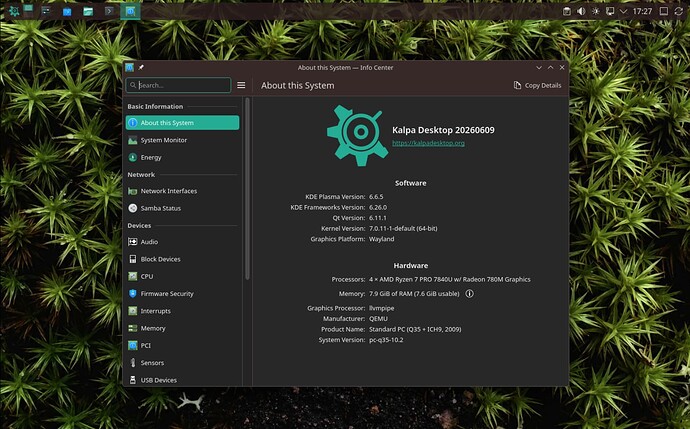The width and height of the screenshot is (690, 429).
Task: Open the application launcher in the panel
Action: [14, 11]
